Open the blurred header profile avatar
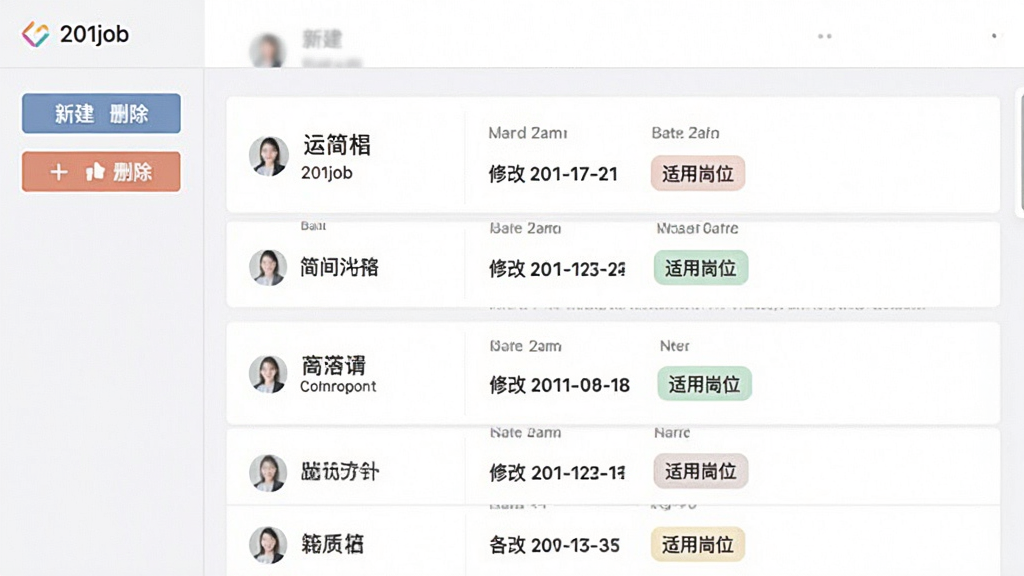This screenshot has width=1024, height=576. (267, 50)
